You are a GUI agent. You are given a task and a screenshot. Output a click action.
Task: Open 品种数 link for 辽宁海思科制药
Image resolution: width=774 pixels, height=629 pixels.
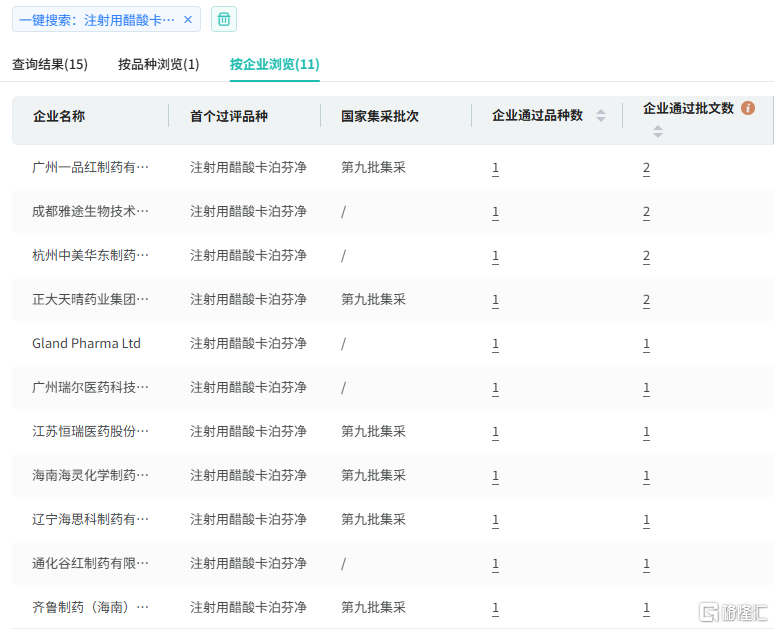click(x=495, y=519)
